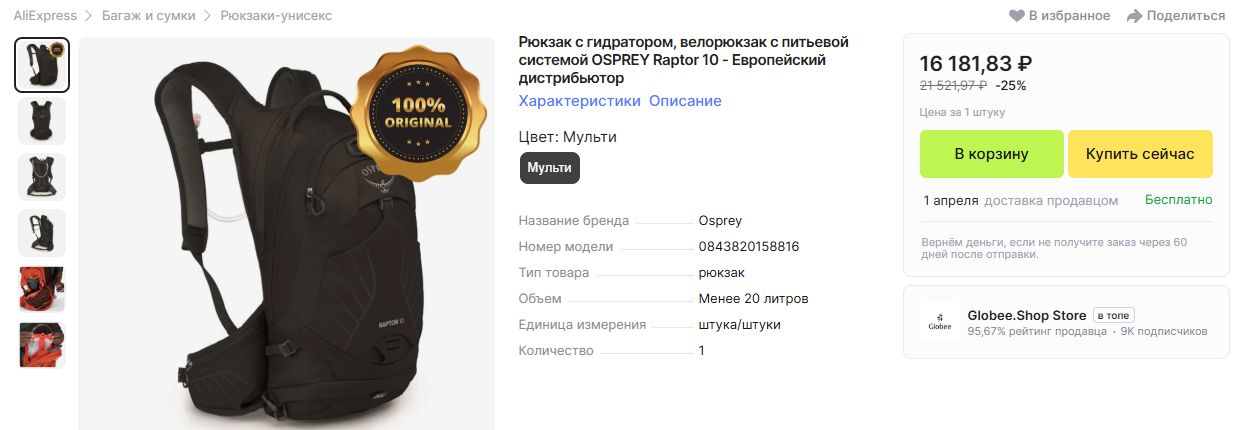Click the Купить сейчас button

tap(1140, 154)
